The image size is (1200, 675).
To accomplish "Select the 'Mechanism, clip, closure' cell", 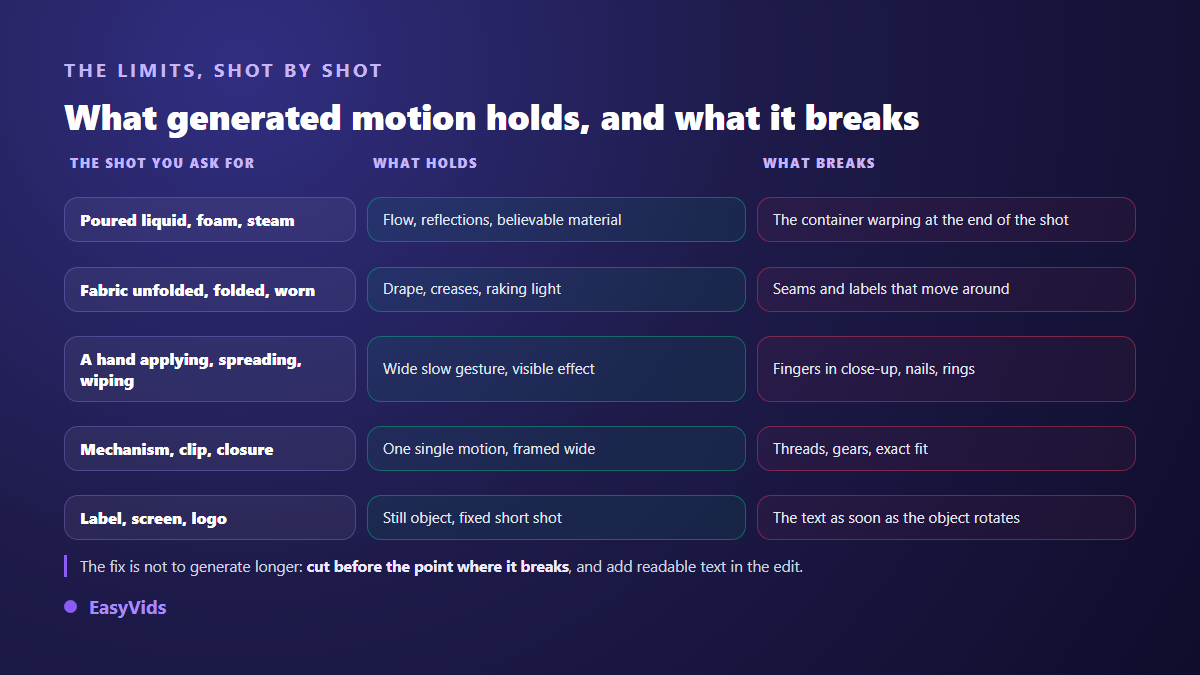I will [210, 449].
